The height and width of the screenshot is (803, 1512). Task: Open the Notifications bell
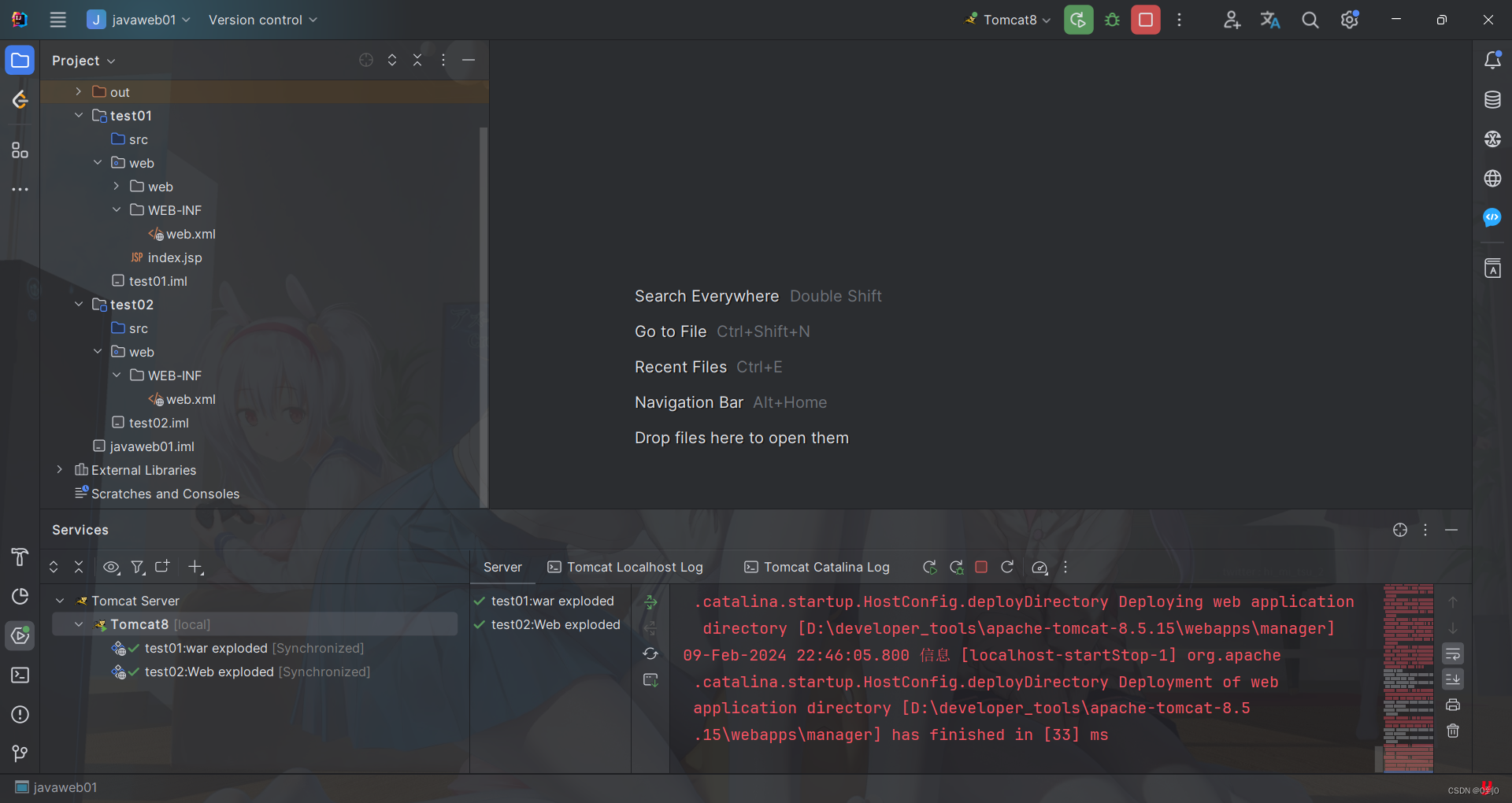1492,60
